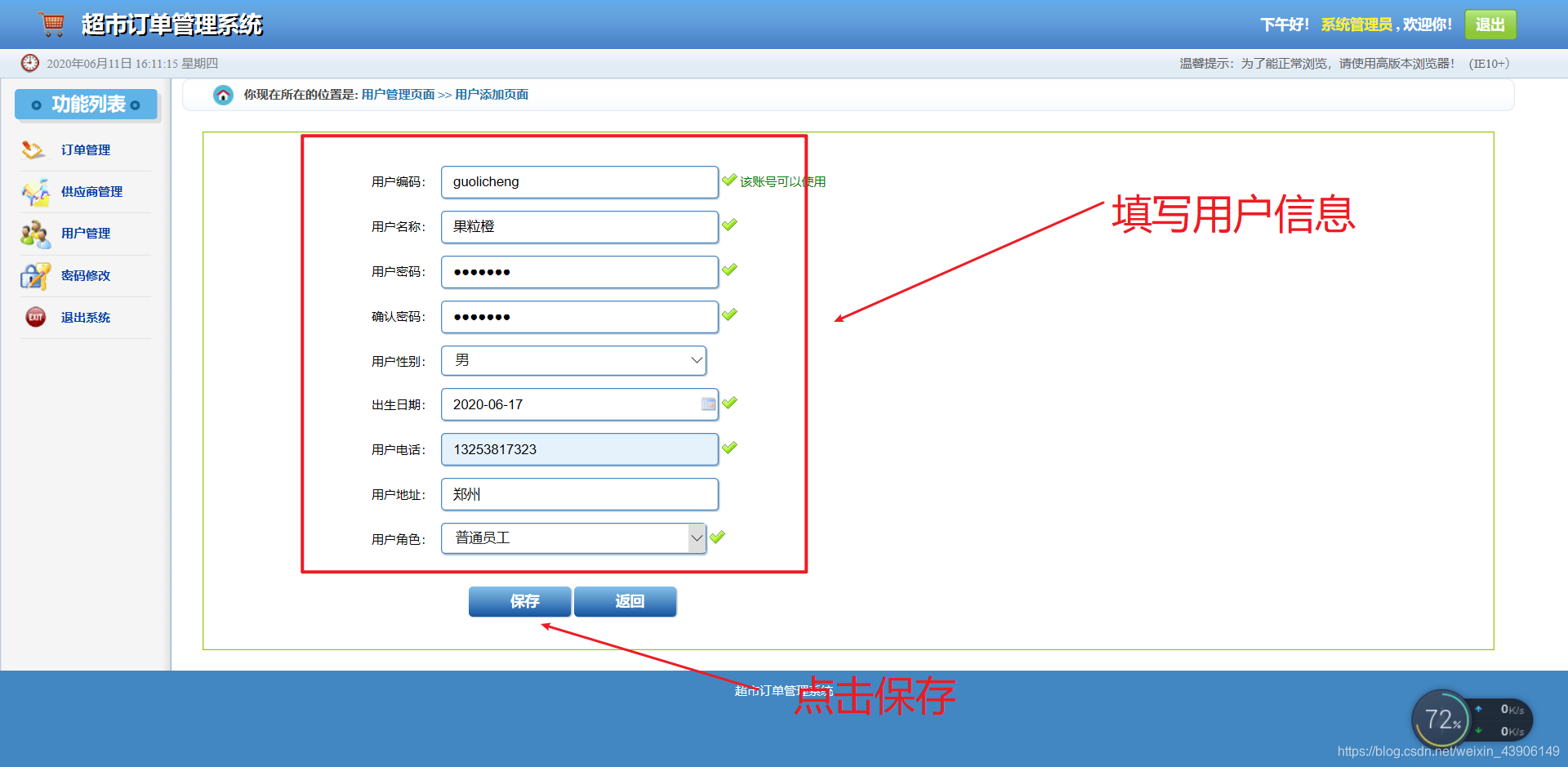
Task: Click the 保存 button
Action: 520,601
